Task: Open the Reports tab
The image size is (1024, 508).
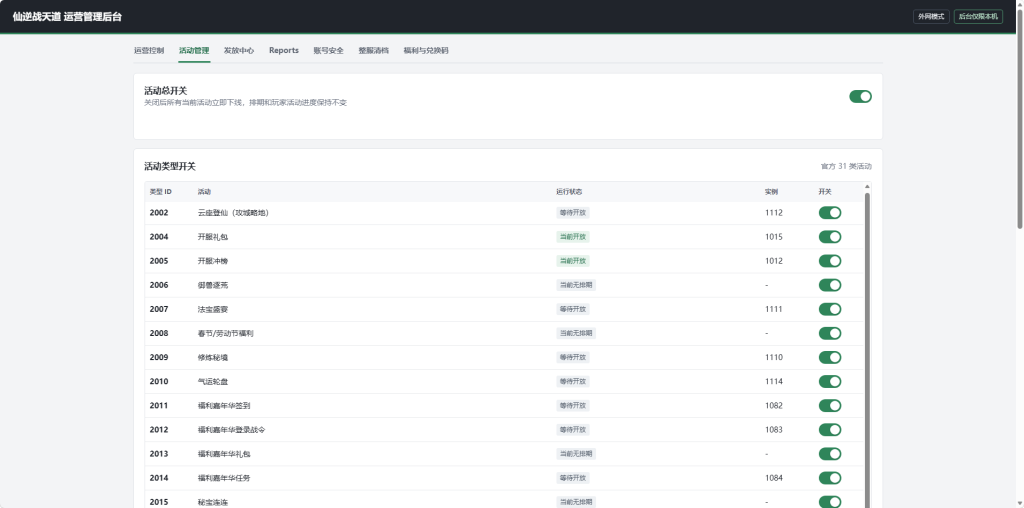Action: [284, 50]
